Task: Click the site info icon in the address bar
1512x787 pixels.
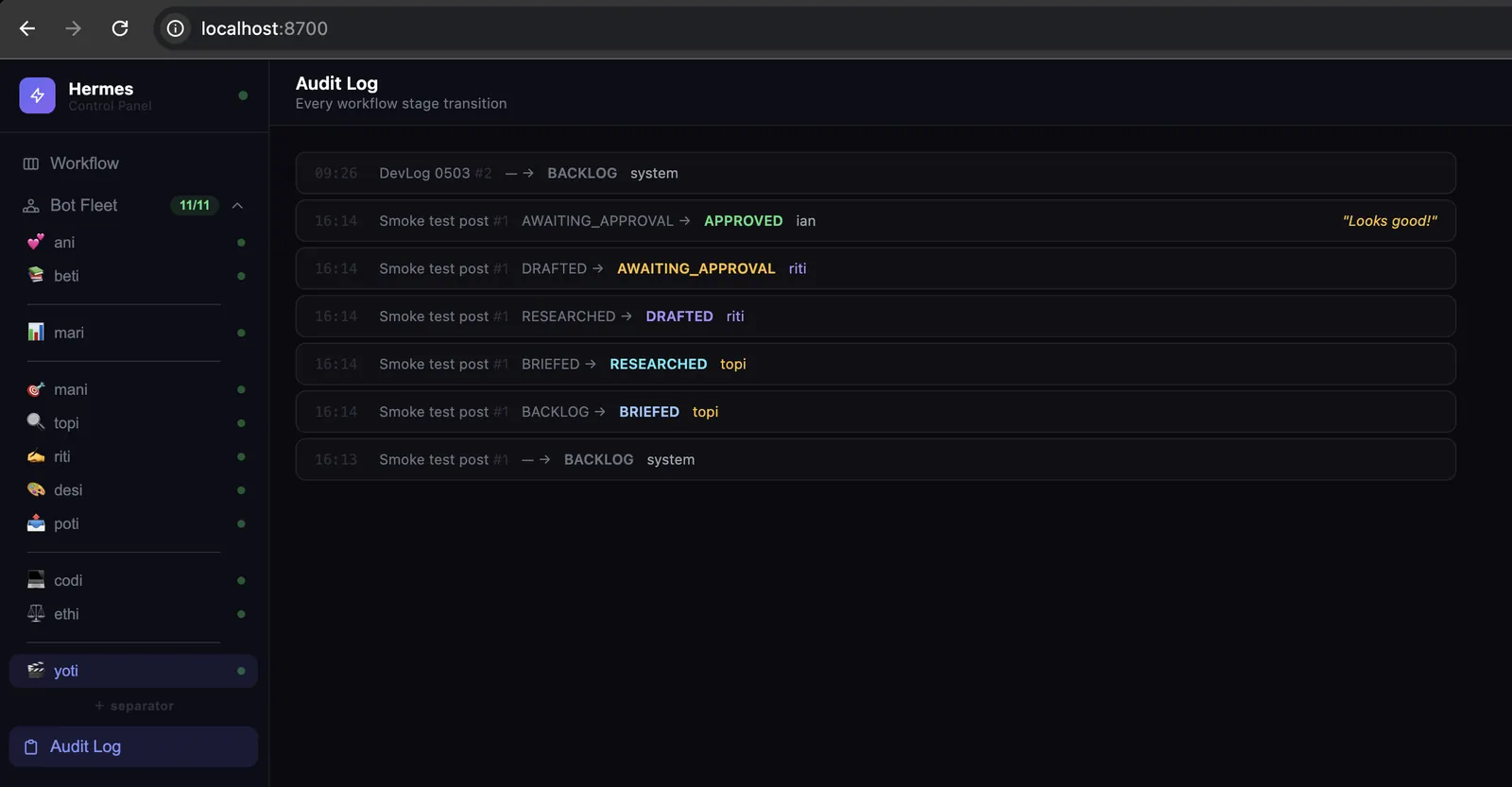Action: tap(176, 28)
